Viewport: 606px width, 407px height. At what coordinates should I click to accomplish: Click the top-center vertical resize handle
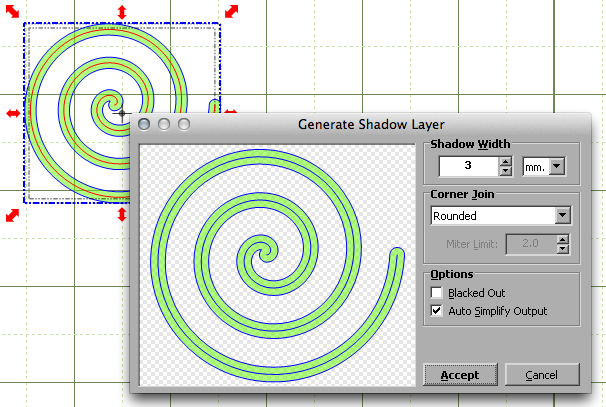(x=122, y=12)
